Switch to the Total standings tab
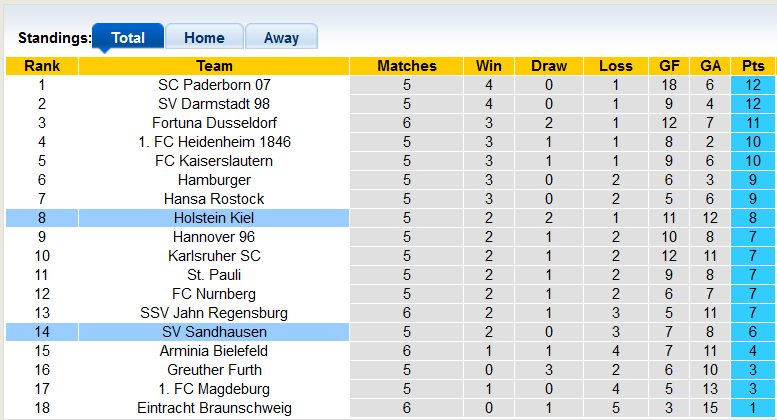The width and height of the screenshot is (777, 420). pyautogui.click(x=128, y=37)
